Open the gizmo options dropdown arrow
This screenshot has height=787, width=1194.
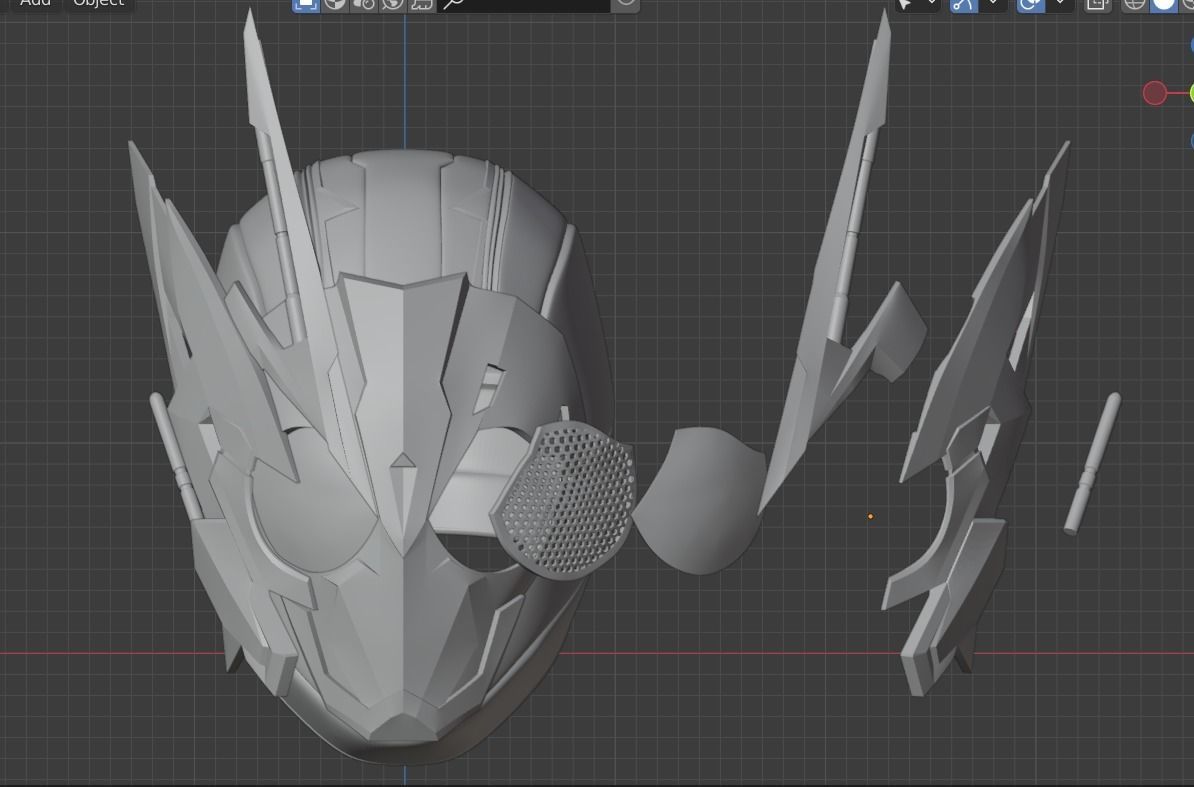click(x=992, y=4)
